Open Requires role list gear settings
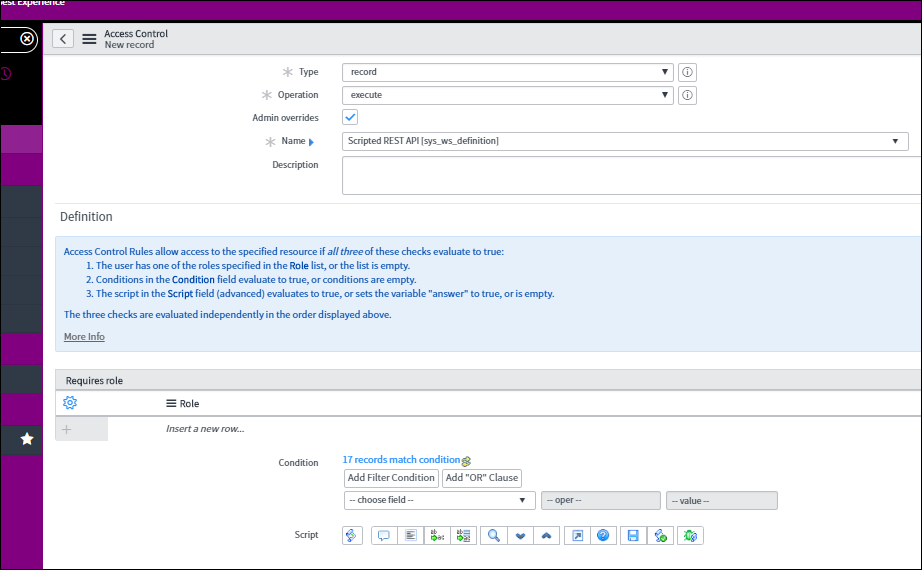The width and height of the screenshot is (922, 570). coord(70,403)
